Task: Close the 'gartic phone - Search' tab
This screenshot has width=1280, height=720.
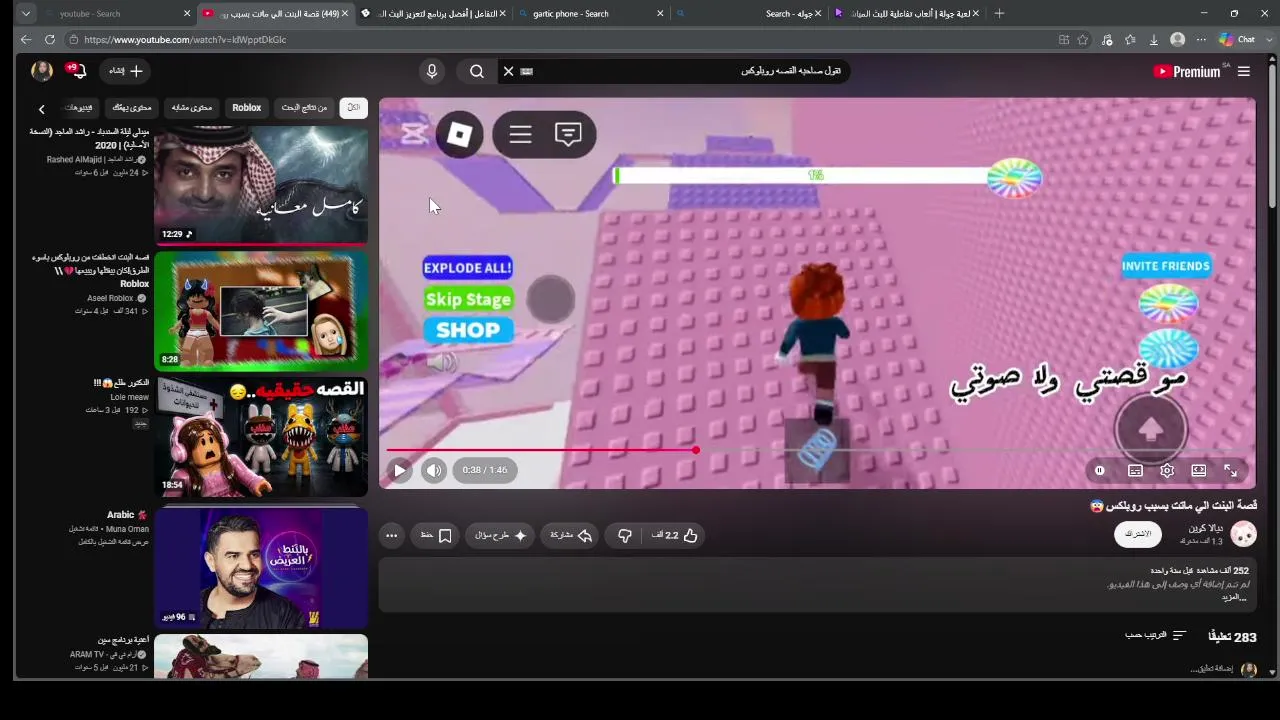Action: click(x=660, y=14)
